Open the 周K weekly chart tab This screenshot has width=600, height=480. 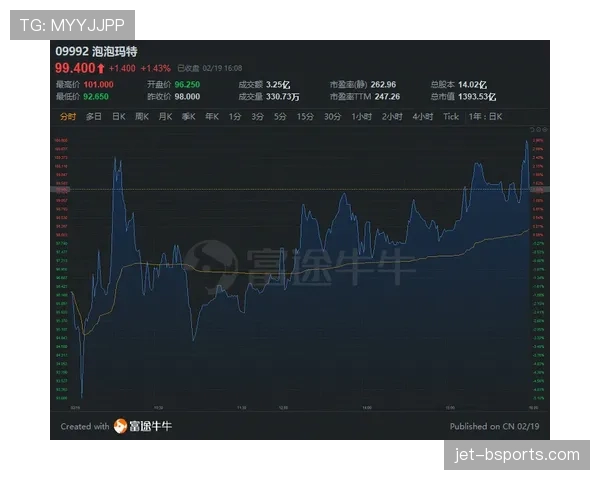point(142,116)
